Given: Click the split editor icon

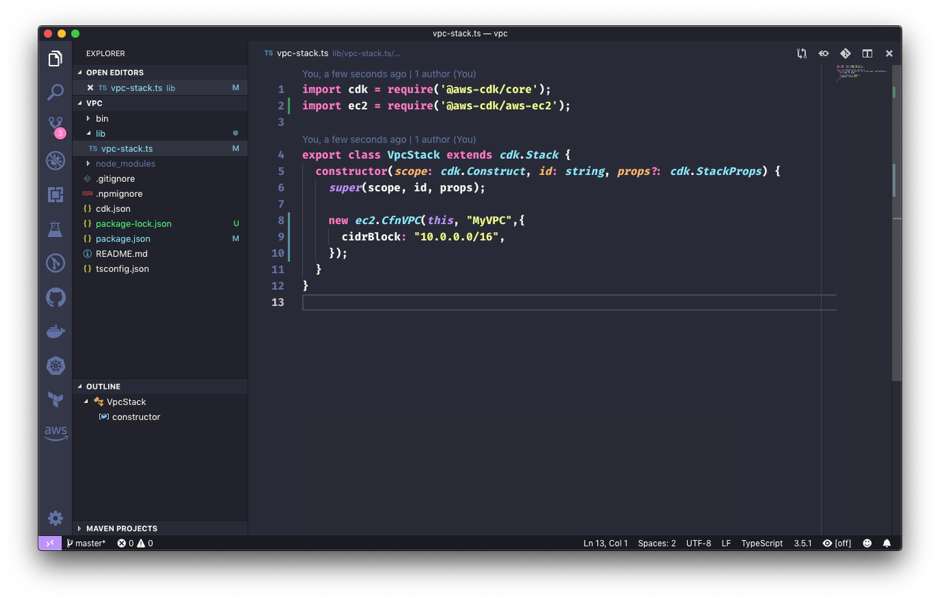Looking at the screenshot, I should click(x=867, y=54).
